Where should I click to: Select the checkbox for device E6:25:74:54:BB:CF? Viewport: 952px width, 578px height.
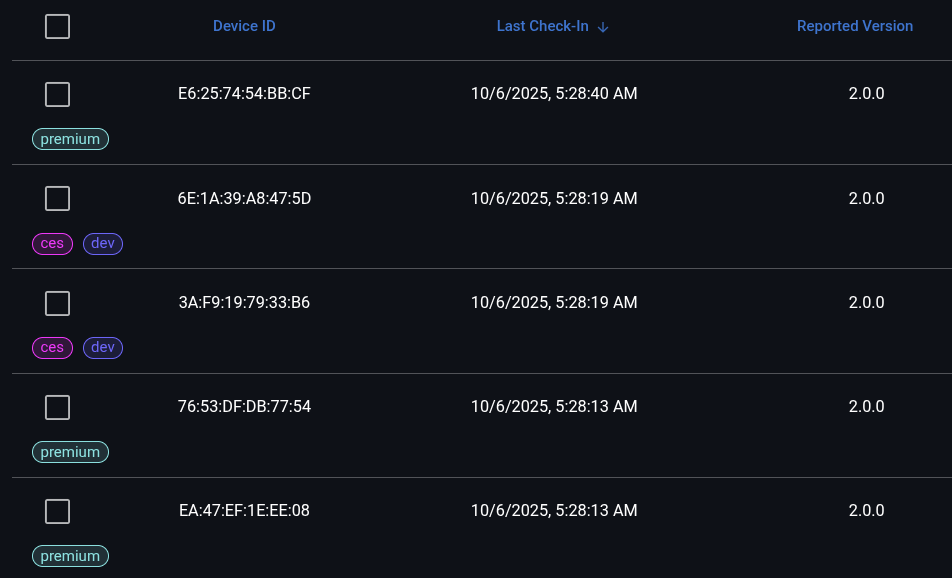click(x=57, y=95)
